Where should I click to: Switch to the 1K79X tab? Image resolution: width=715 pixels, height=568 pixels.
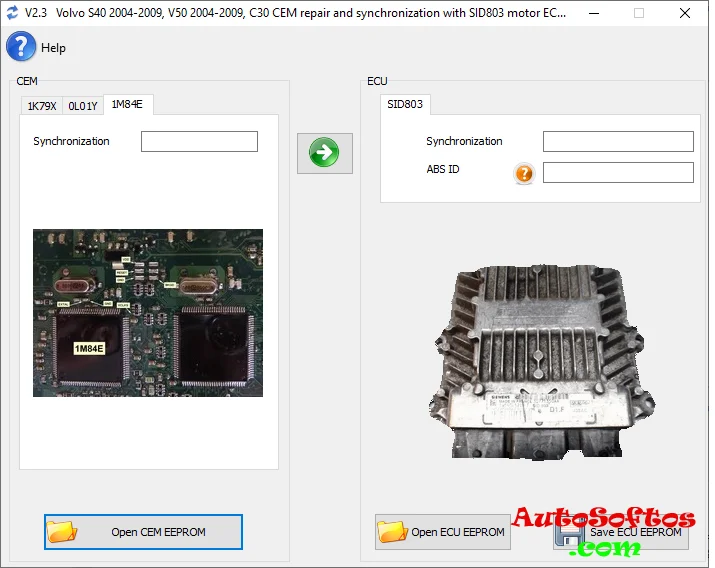pyautogui.click(x=41, y=106)
